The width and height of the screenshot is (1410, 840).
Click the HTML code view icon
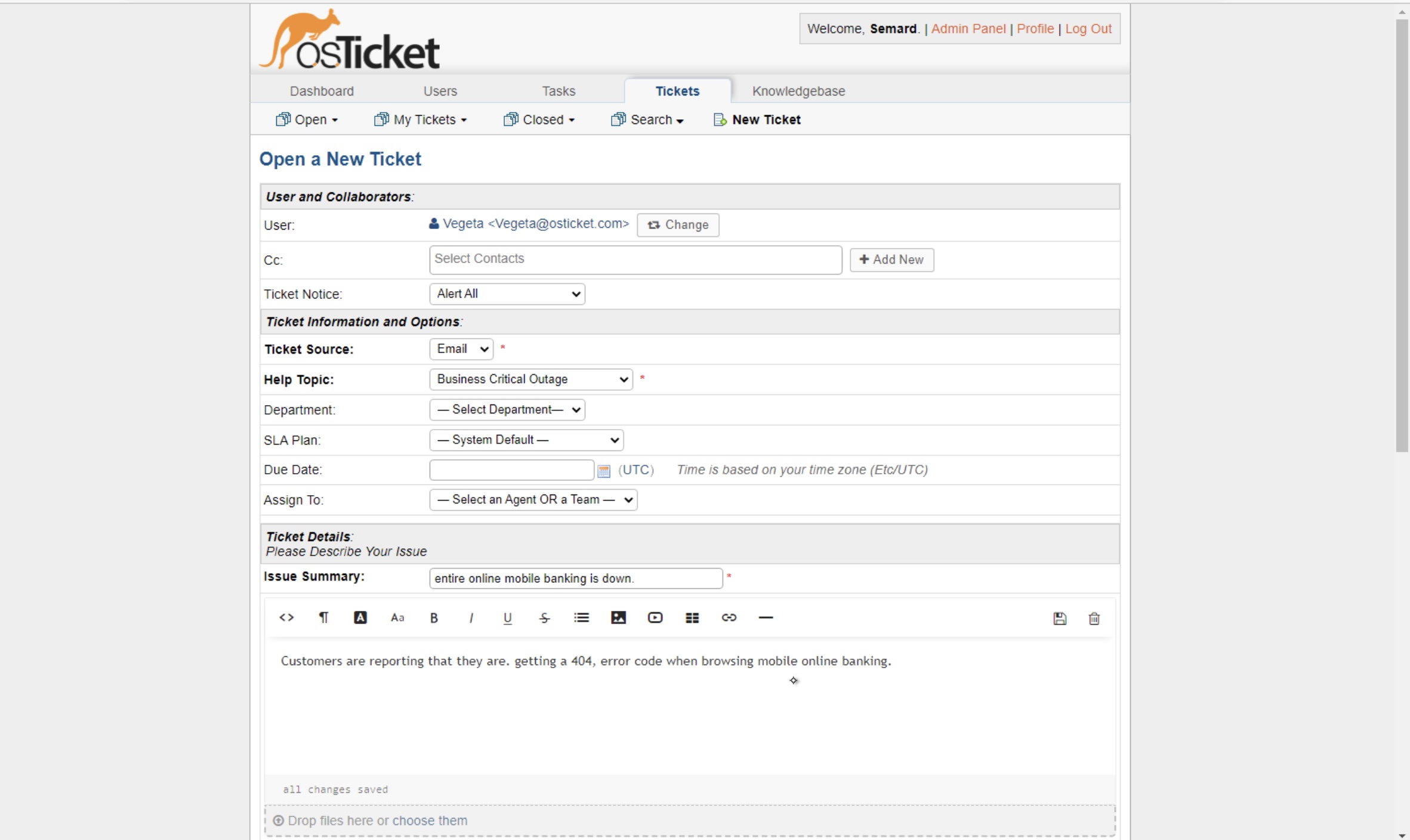286,617
